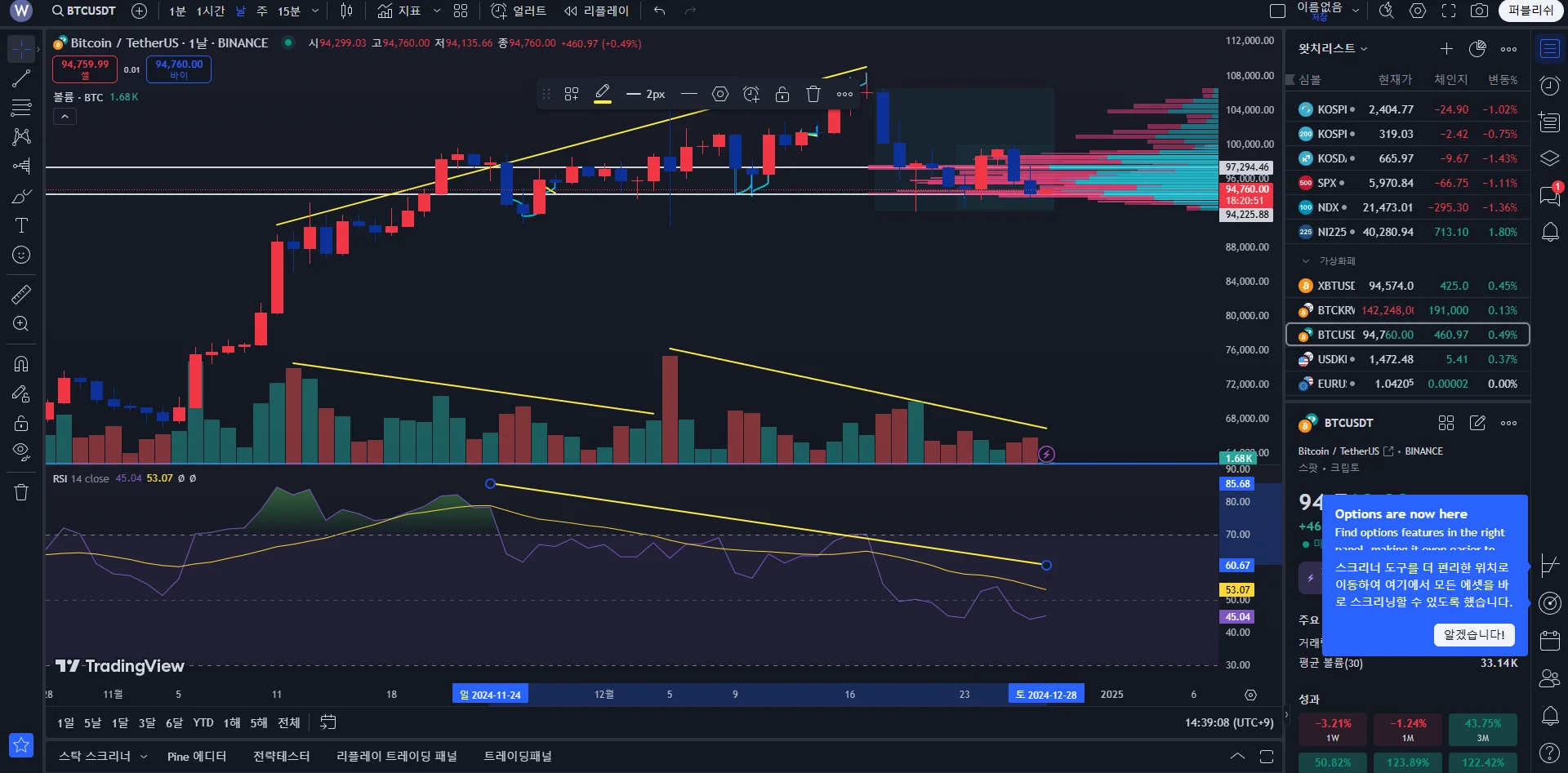Click the 퍼블리쉬 publish button
1568x773 pixels.
(x=1530, y=11)
